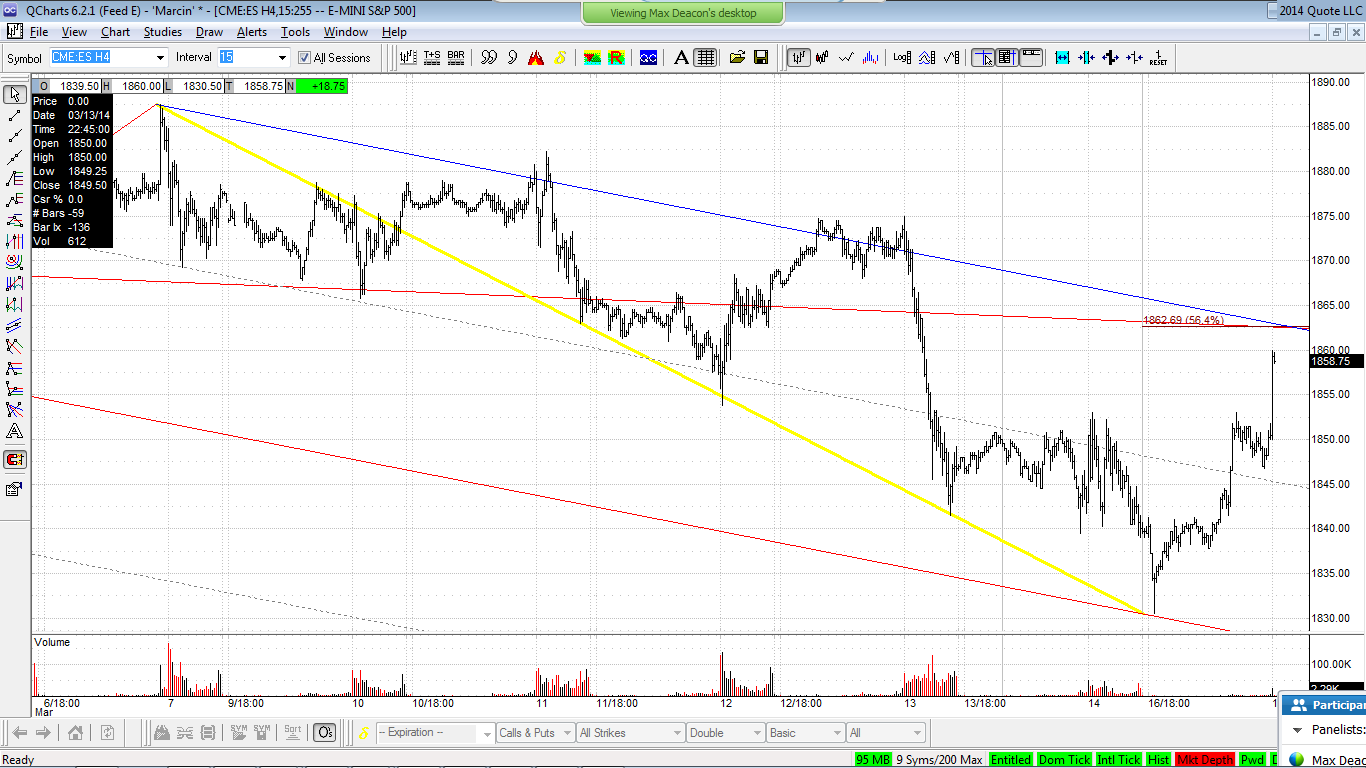Click the BAR data table icon
The image size is (1366, 768).
point(456,57)
